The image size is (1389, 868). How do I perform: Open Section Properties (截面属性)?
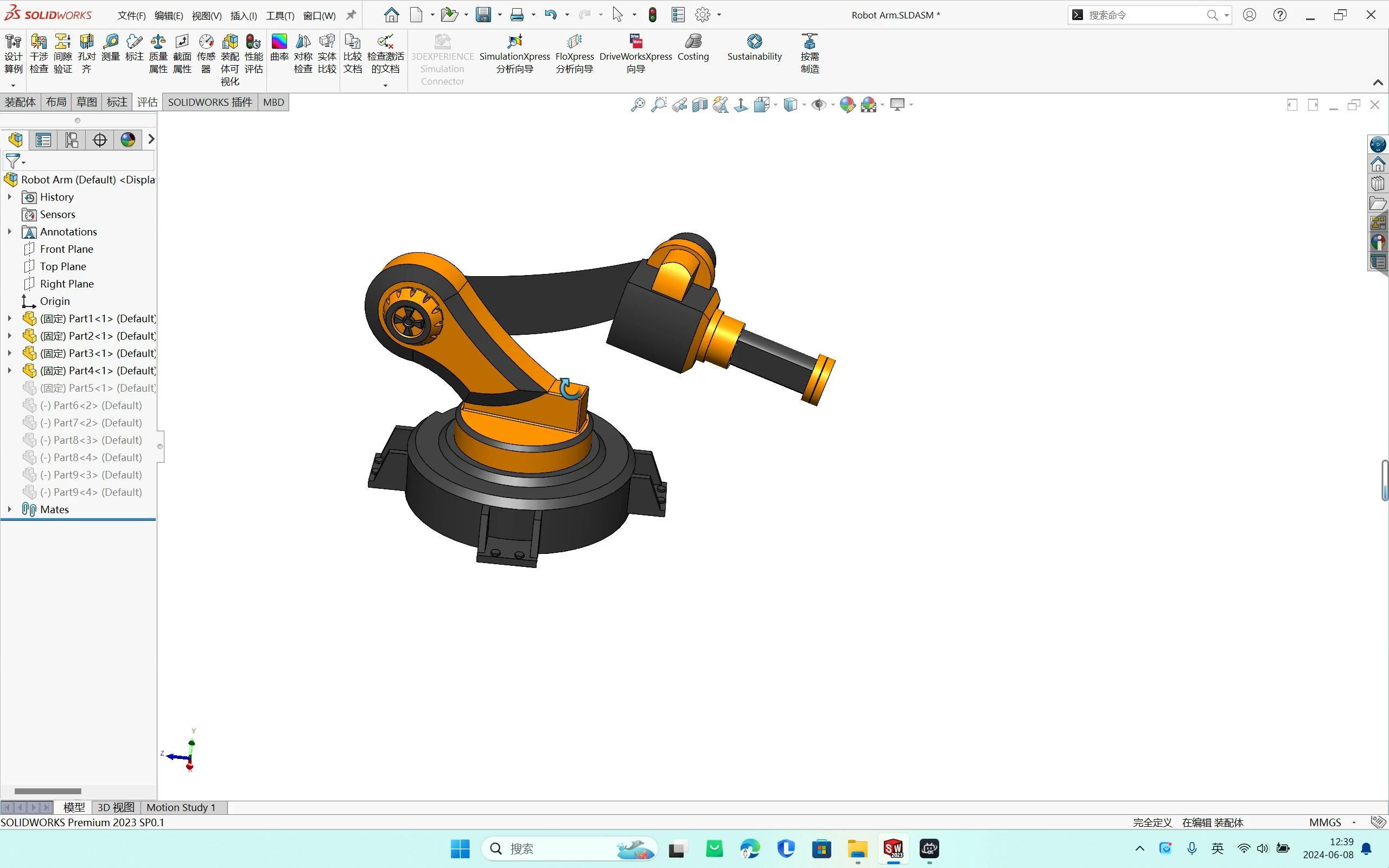(x=182, y=53)
